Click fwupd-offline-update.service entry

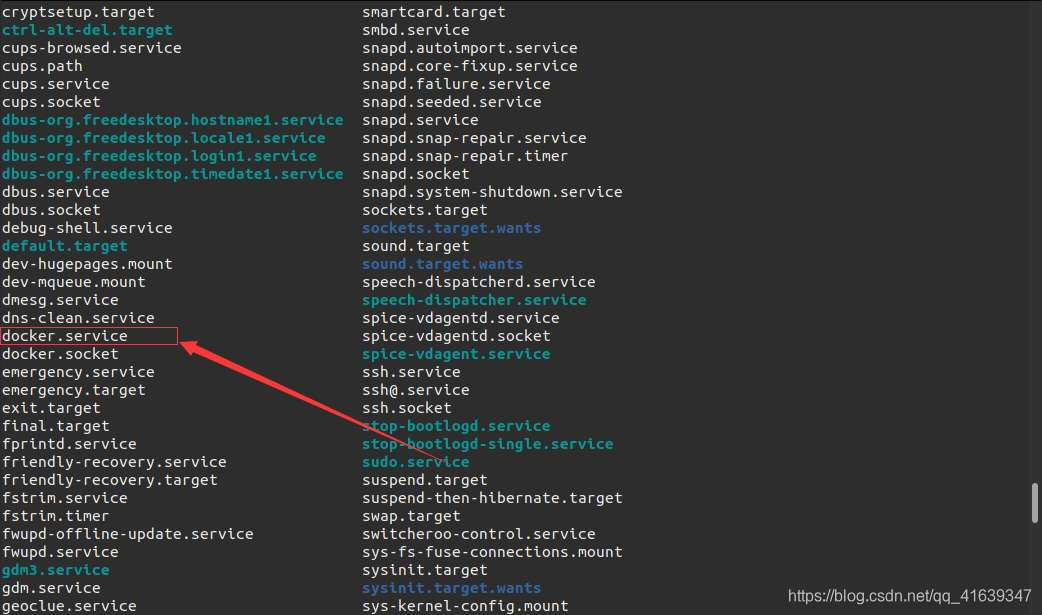(128, 533)
